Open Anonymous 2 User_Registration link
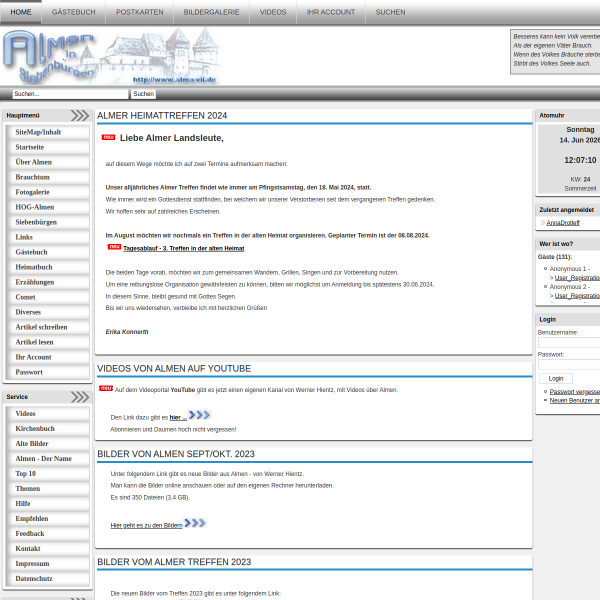The width and height of the screenshot is (600, 600). pos(577,296)
